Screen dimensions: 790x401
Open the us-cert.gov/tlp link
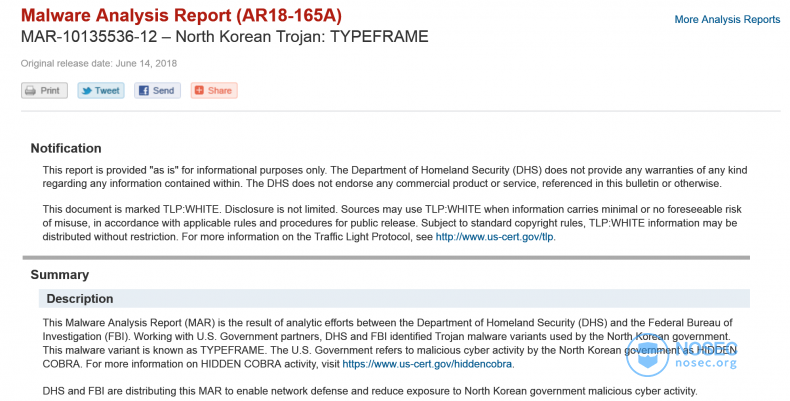click(494, 237)
